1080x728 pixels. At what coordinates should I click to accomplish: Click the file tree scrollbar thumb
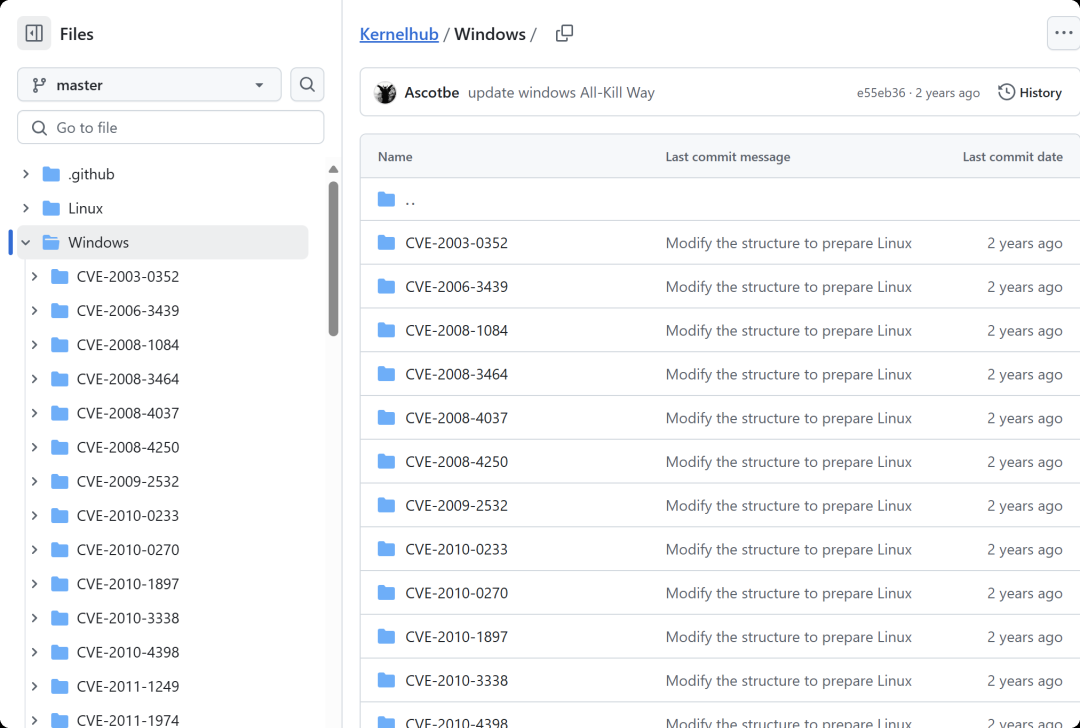333,258
